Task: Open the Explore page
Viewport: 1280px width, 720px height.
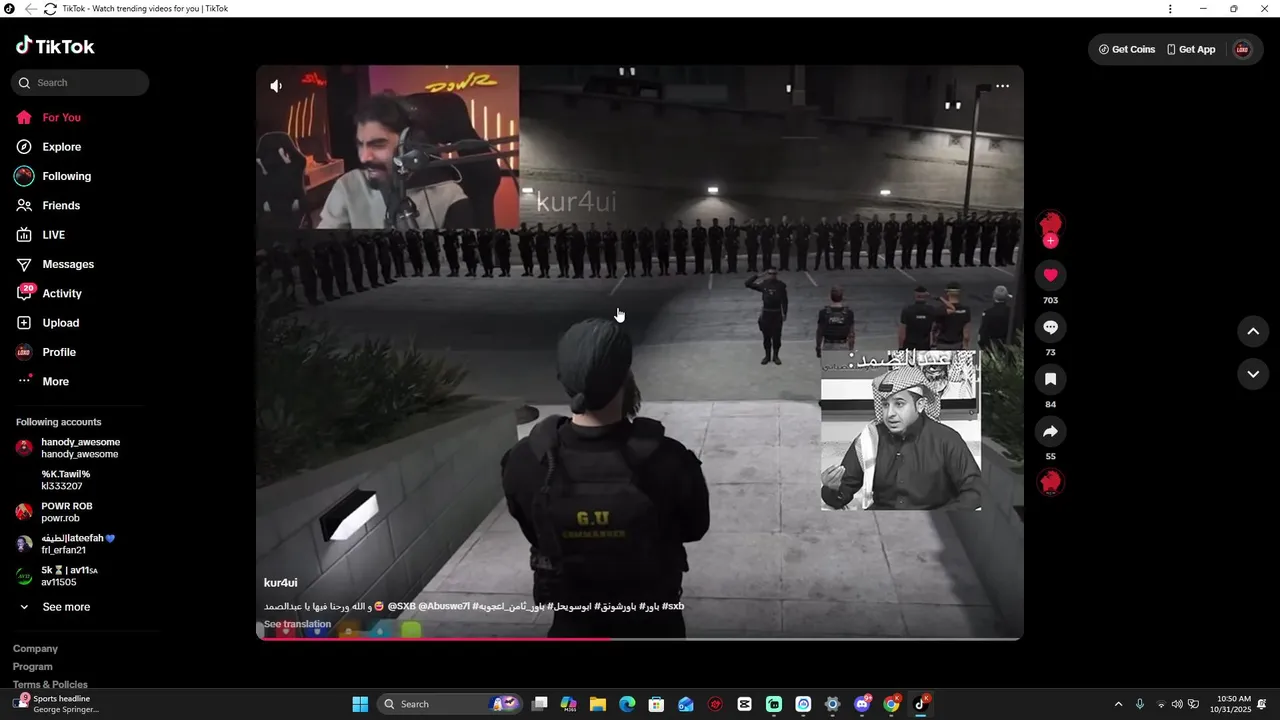Action: coord(62,147)
